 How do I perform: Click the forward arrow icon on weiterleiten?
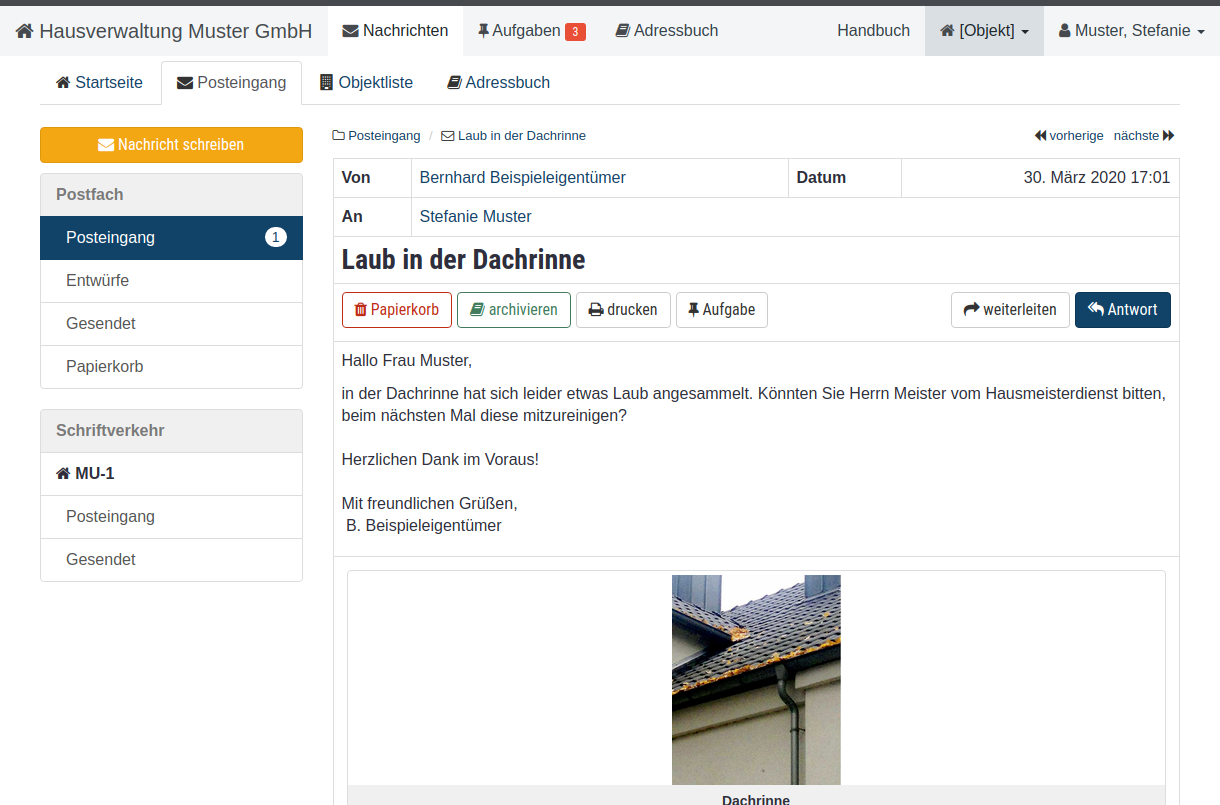point(971,310)
